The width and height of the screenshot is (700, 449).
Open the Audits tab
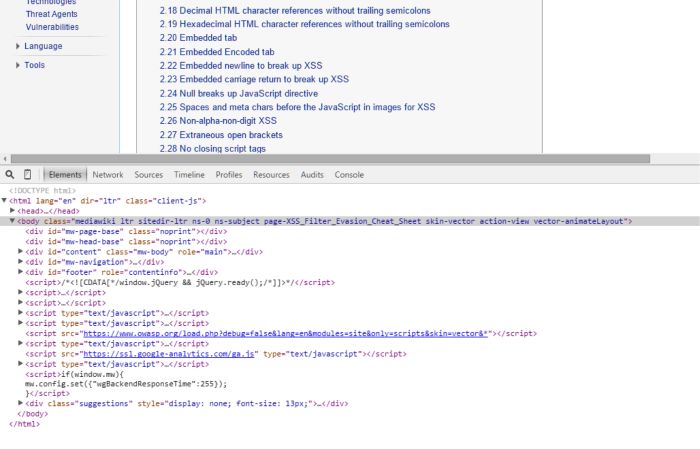coord(312,175)
